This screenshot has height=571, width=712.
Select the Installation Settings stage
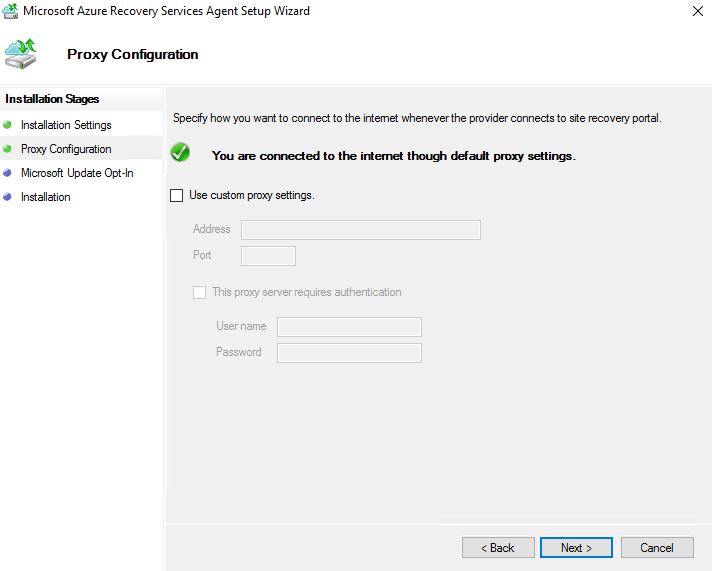coord(66,125)
